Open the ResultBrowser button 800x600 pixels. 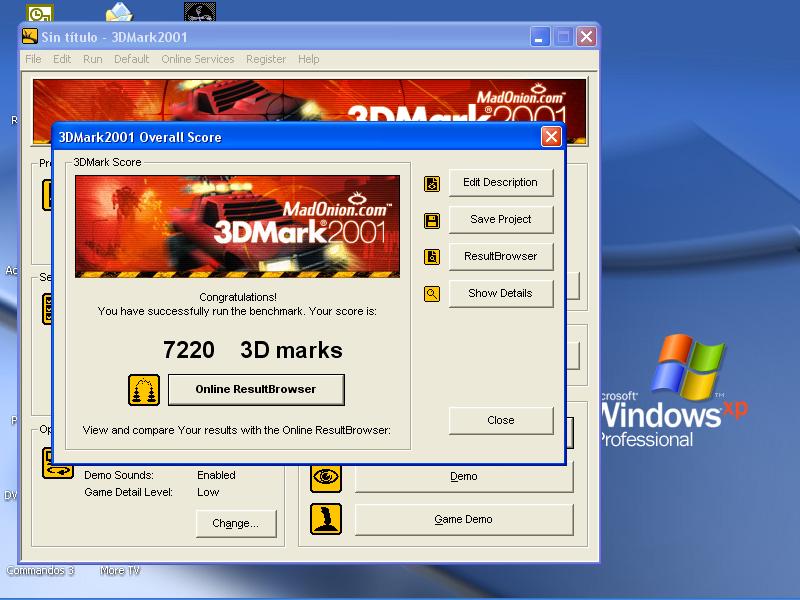coord(501,256)
